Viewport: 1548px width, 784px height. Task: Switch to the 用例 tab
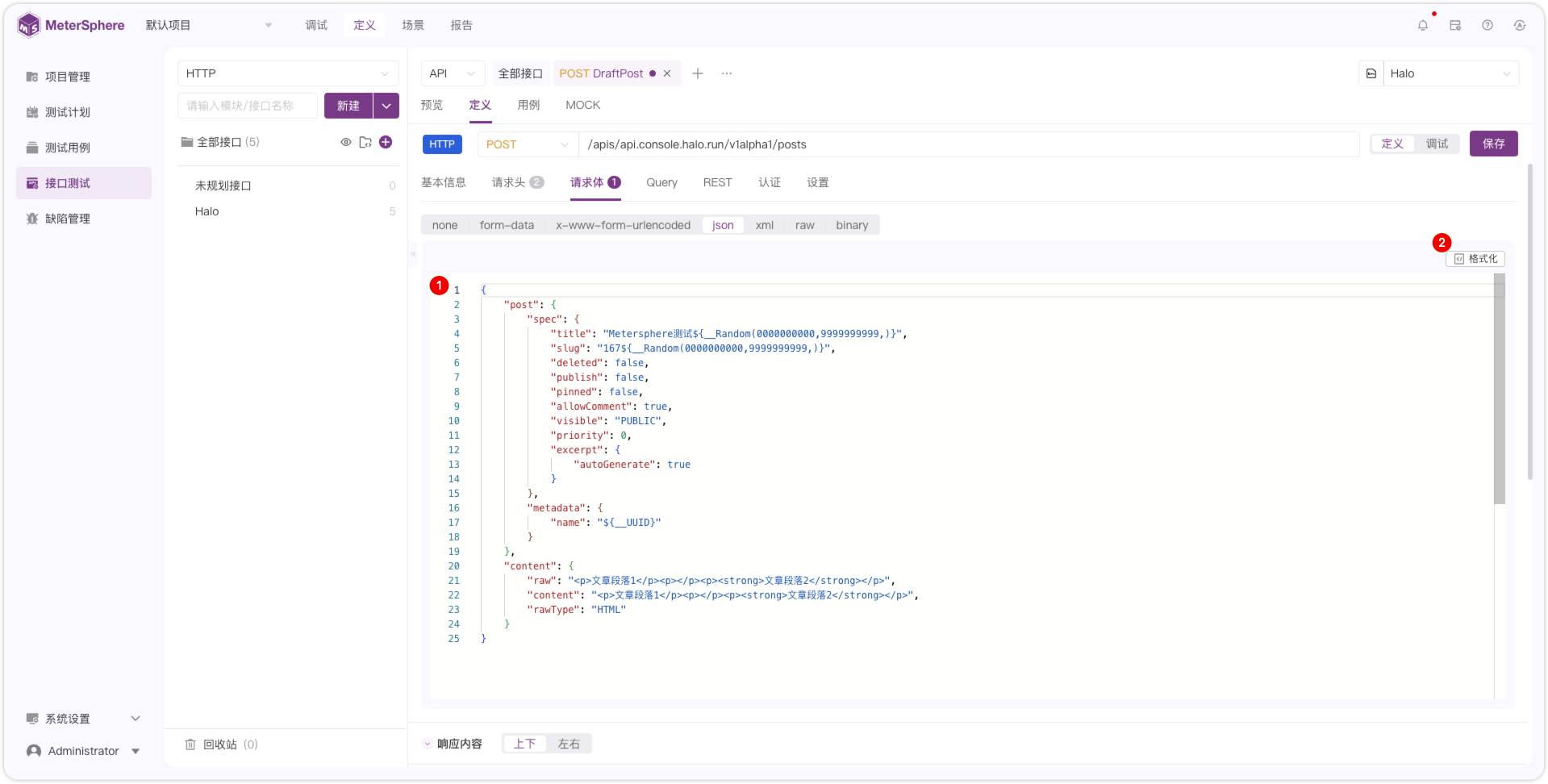pos(528,105)
